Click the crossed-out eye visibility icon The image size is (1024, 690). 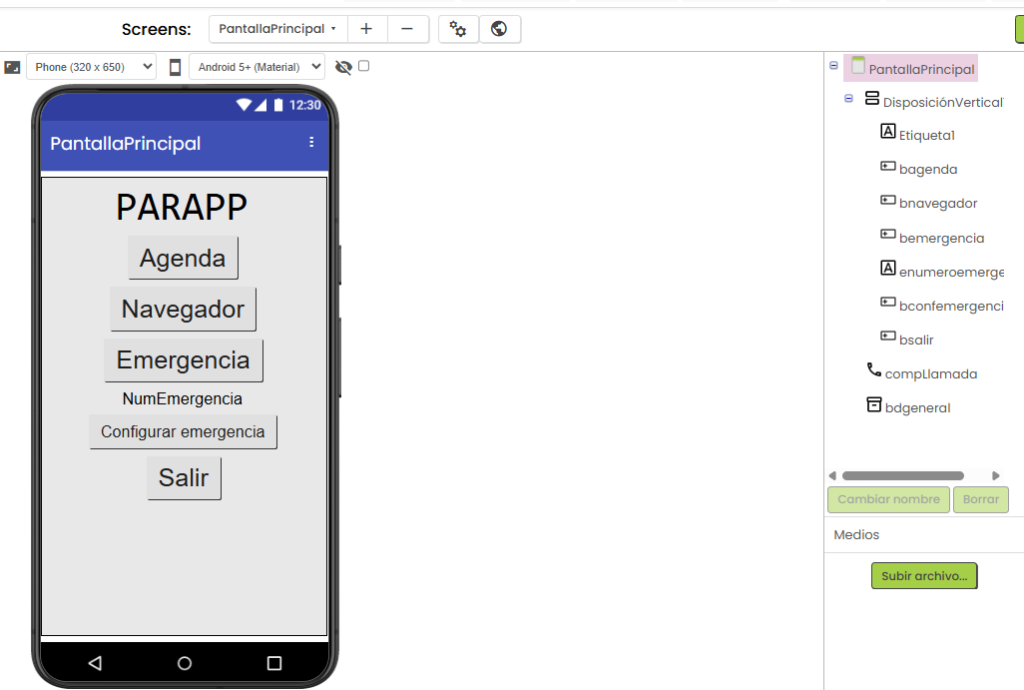344,67
